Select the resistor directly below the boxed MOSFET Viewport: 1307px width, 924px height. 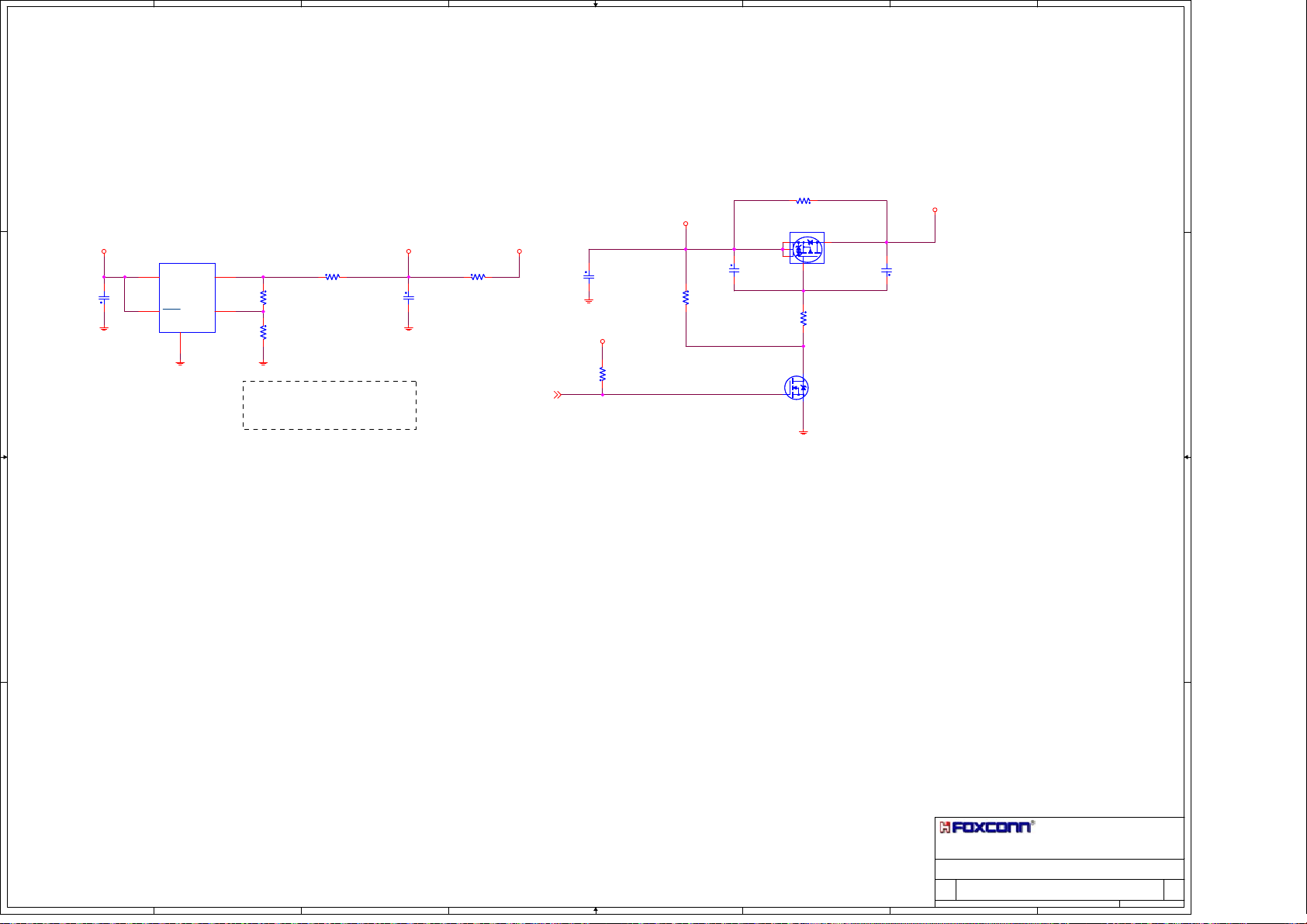(x=804, y=318)
